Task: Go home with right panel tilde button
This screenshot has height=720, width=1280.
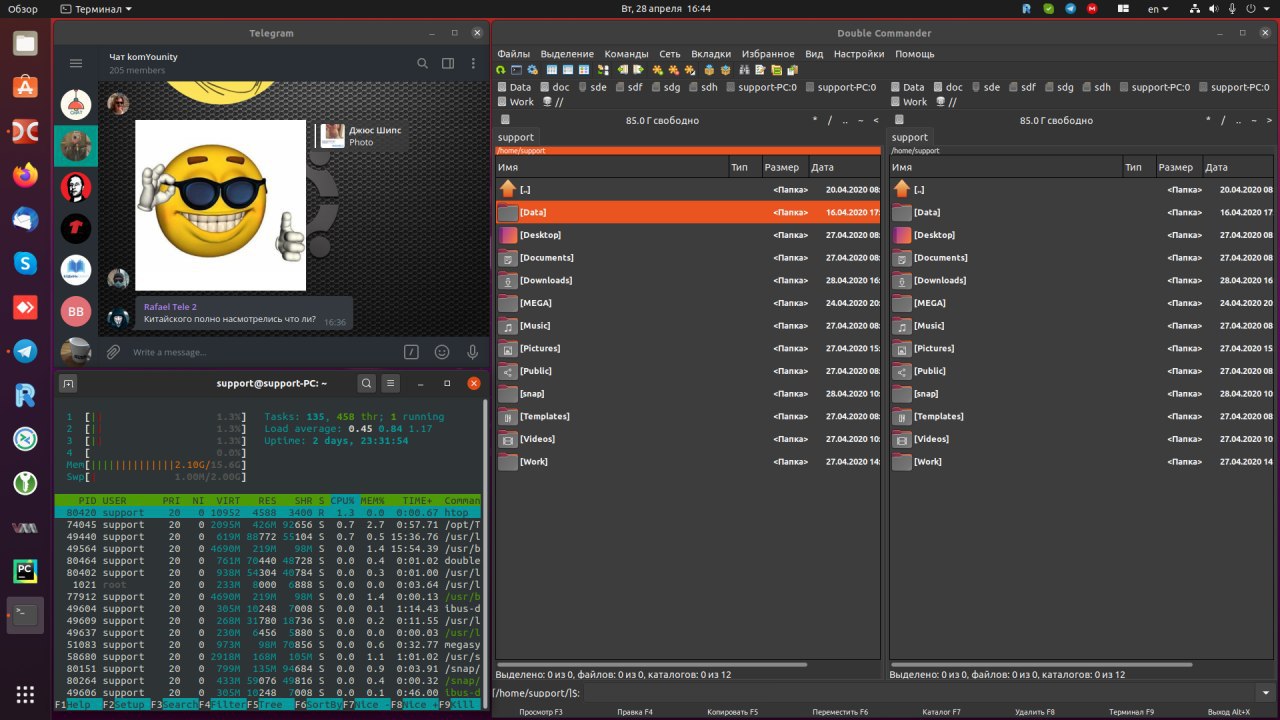Action: (x=1254, y=120)
